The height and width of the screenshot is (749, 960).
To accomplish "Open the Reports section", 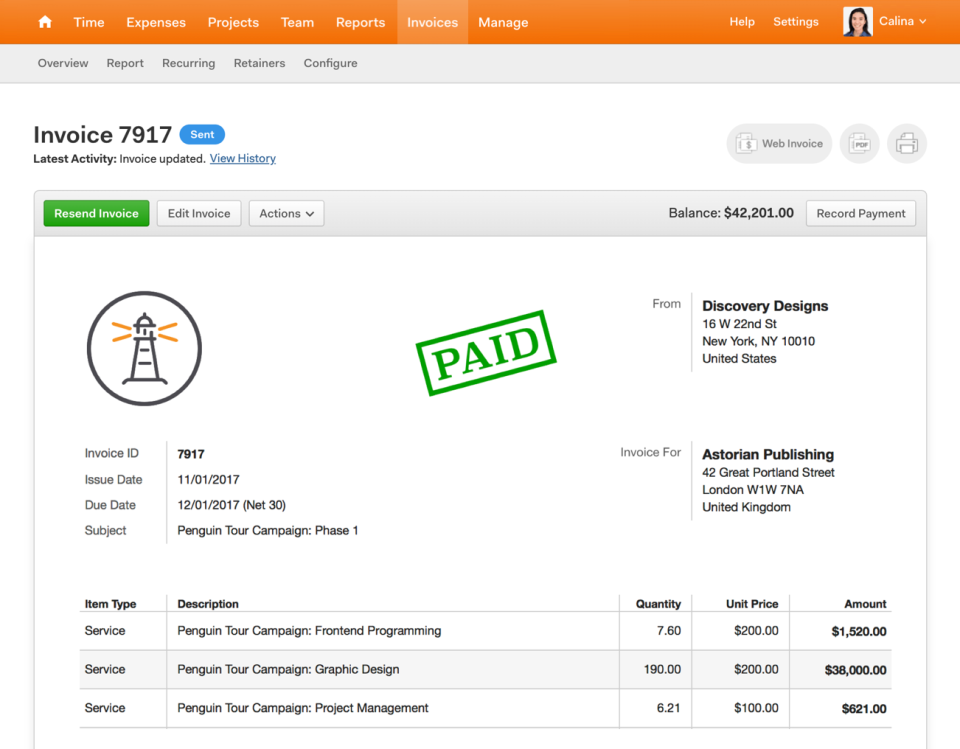I will point(360,22).
